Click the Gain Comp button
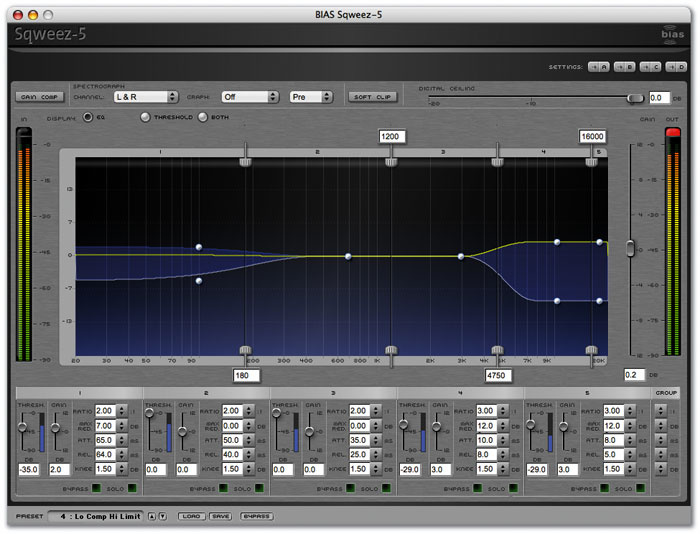This screenshot has height=534, width=700. pyautogui.click(x=40, y=97)
